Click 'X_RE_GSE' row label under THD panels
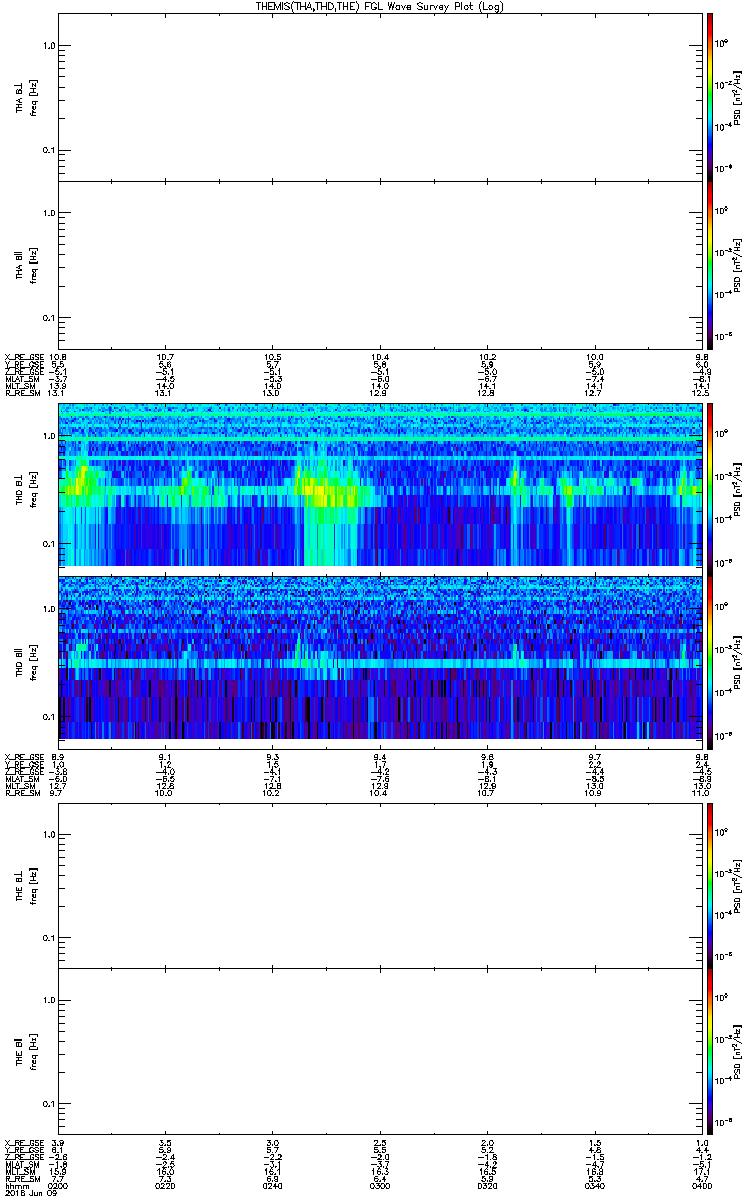The image size is (750, 1200). [x=23, y=755]
